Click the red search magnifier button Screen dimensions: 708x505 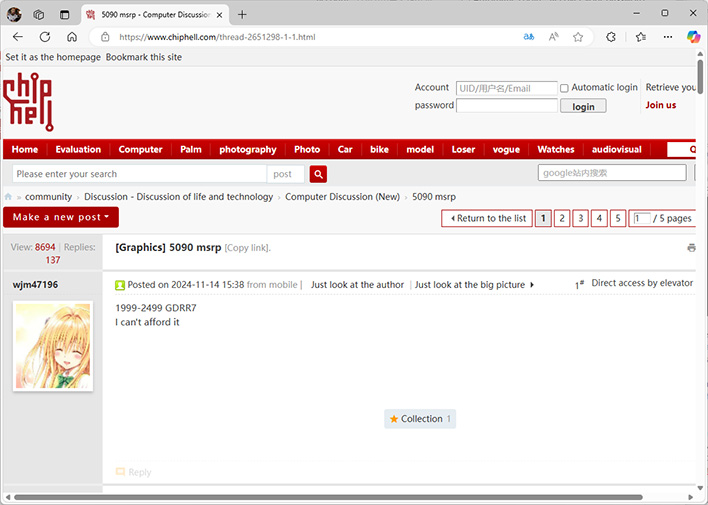pyautogui.click(x=318, y=174)
